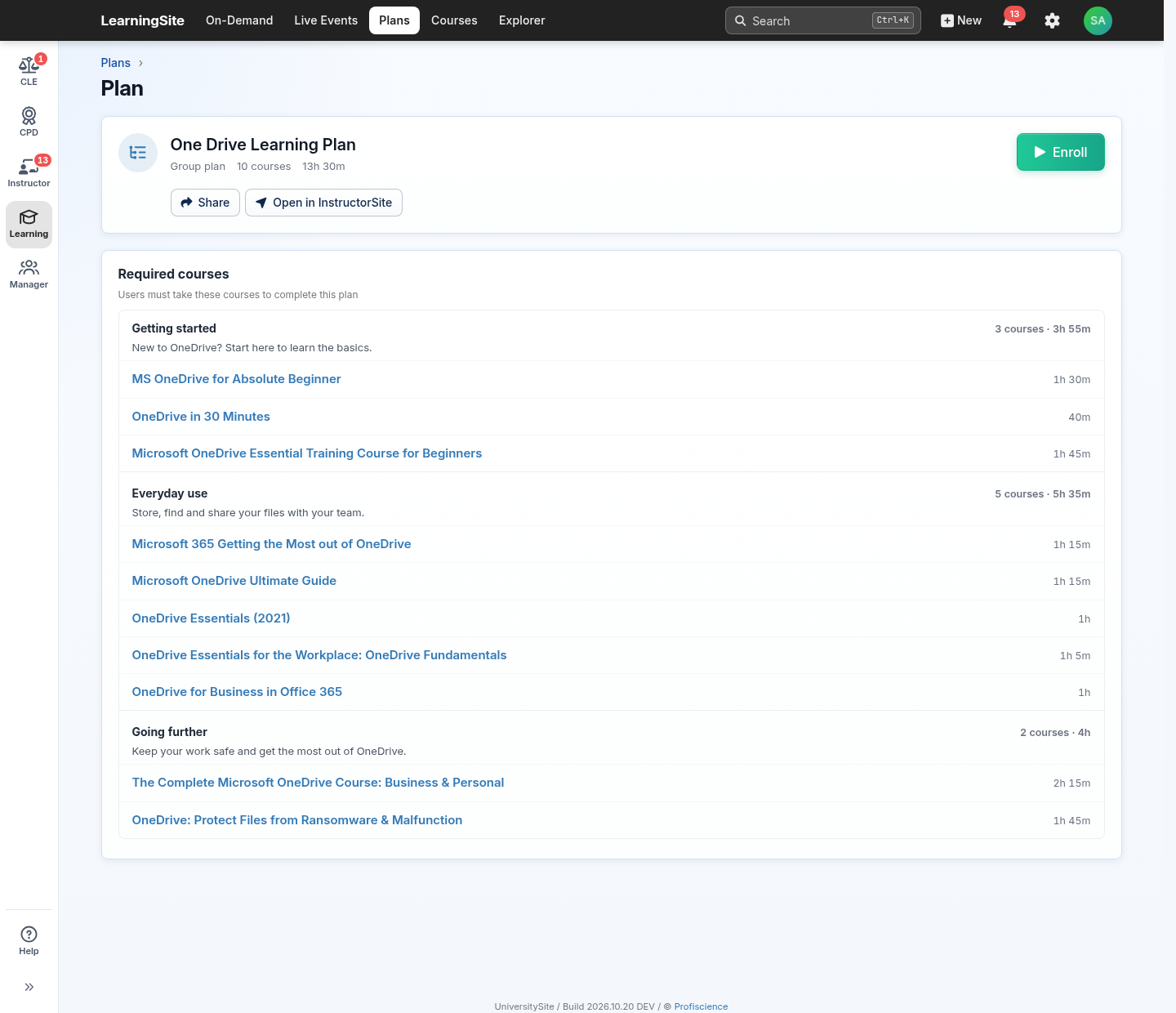Open the Manager sidebar section
The image size is (1176, 1013).
[29, 274]
